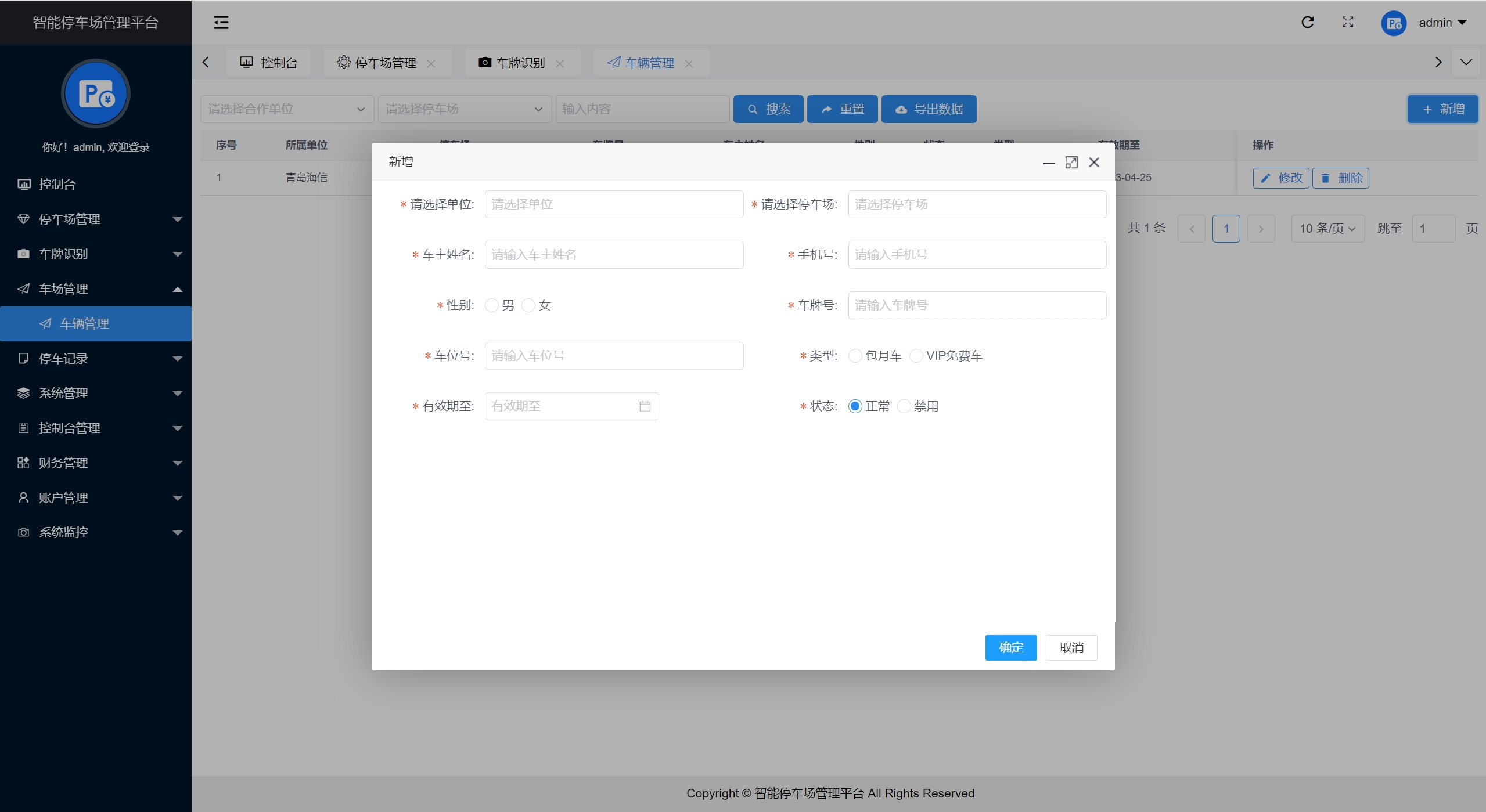Close the 车牌识别 tab with its X
This screenshot has width=1486, height=812.
click(560, 64)
